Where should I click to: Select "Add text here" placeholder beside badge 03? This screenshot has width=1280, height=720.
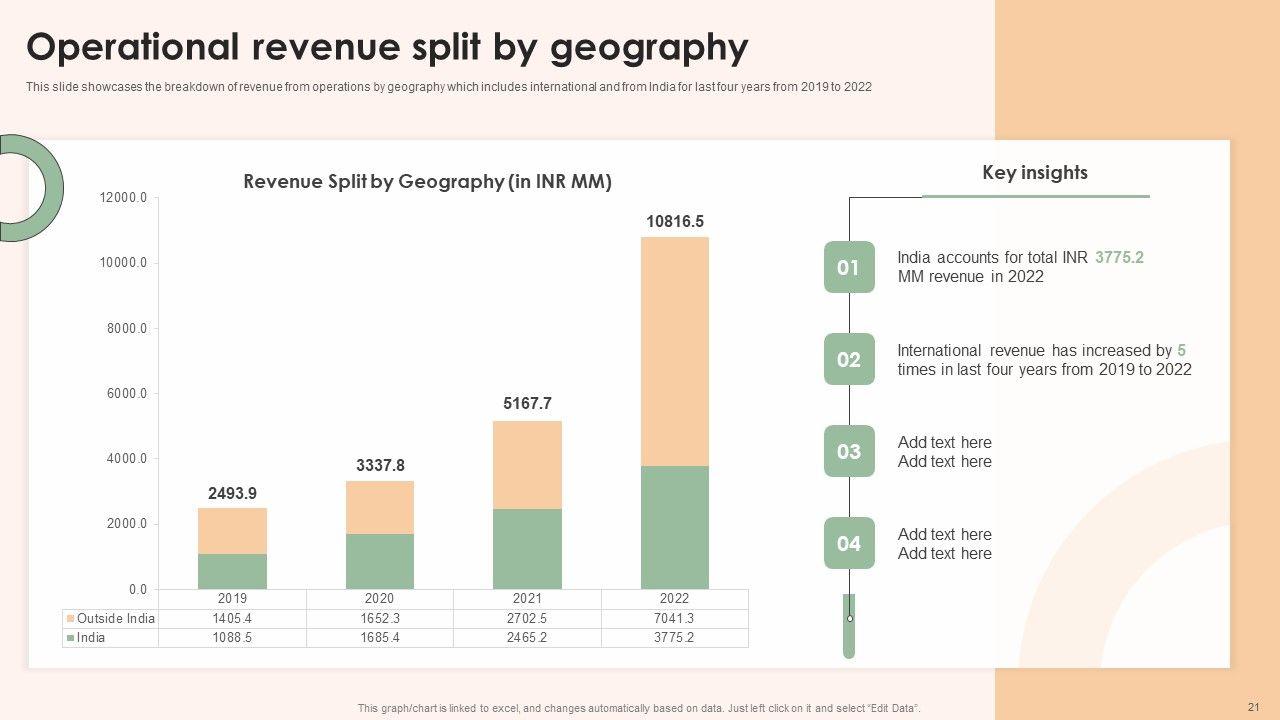point(945,452)
